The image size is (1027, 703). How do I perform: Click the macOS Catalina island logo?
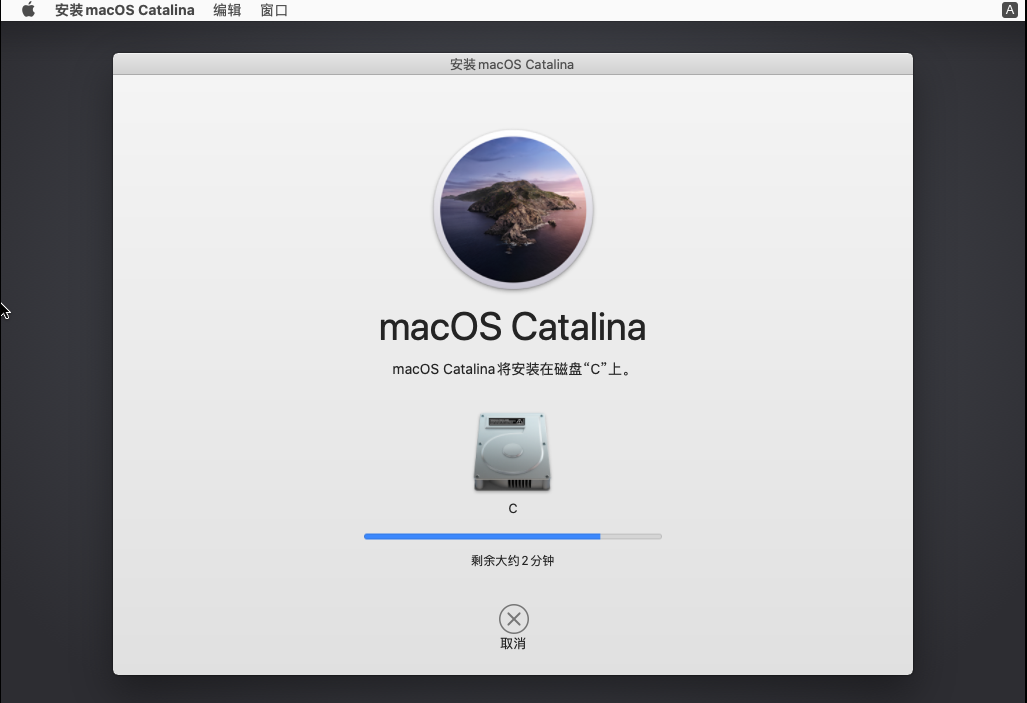tap(513, 210)
